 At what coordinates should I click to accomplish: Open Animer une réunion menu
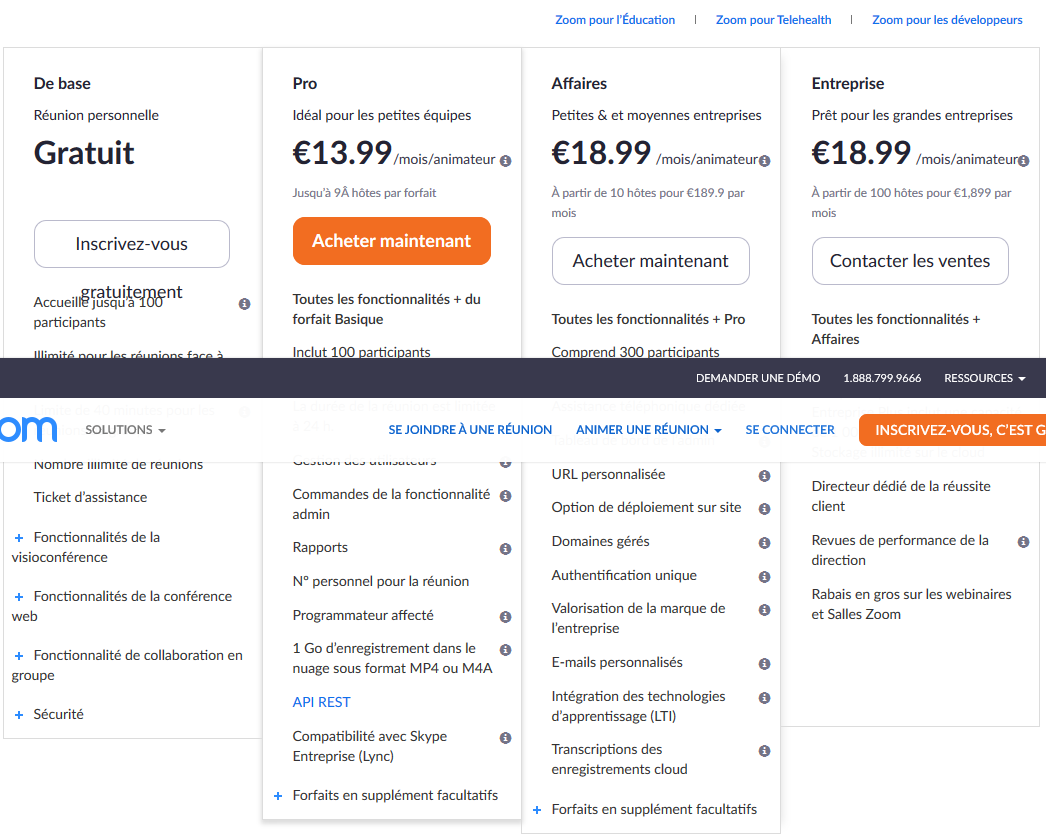(x=649, y=430)
